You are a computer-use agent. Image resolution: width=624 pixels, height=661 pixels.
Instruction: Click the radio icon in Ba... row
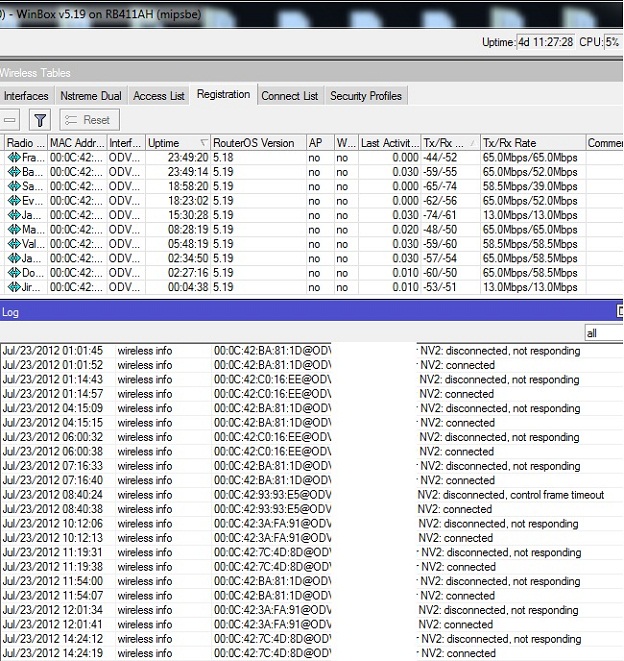click(14, 172)
